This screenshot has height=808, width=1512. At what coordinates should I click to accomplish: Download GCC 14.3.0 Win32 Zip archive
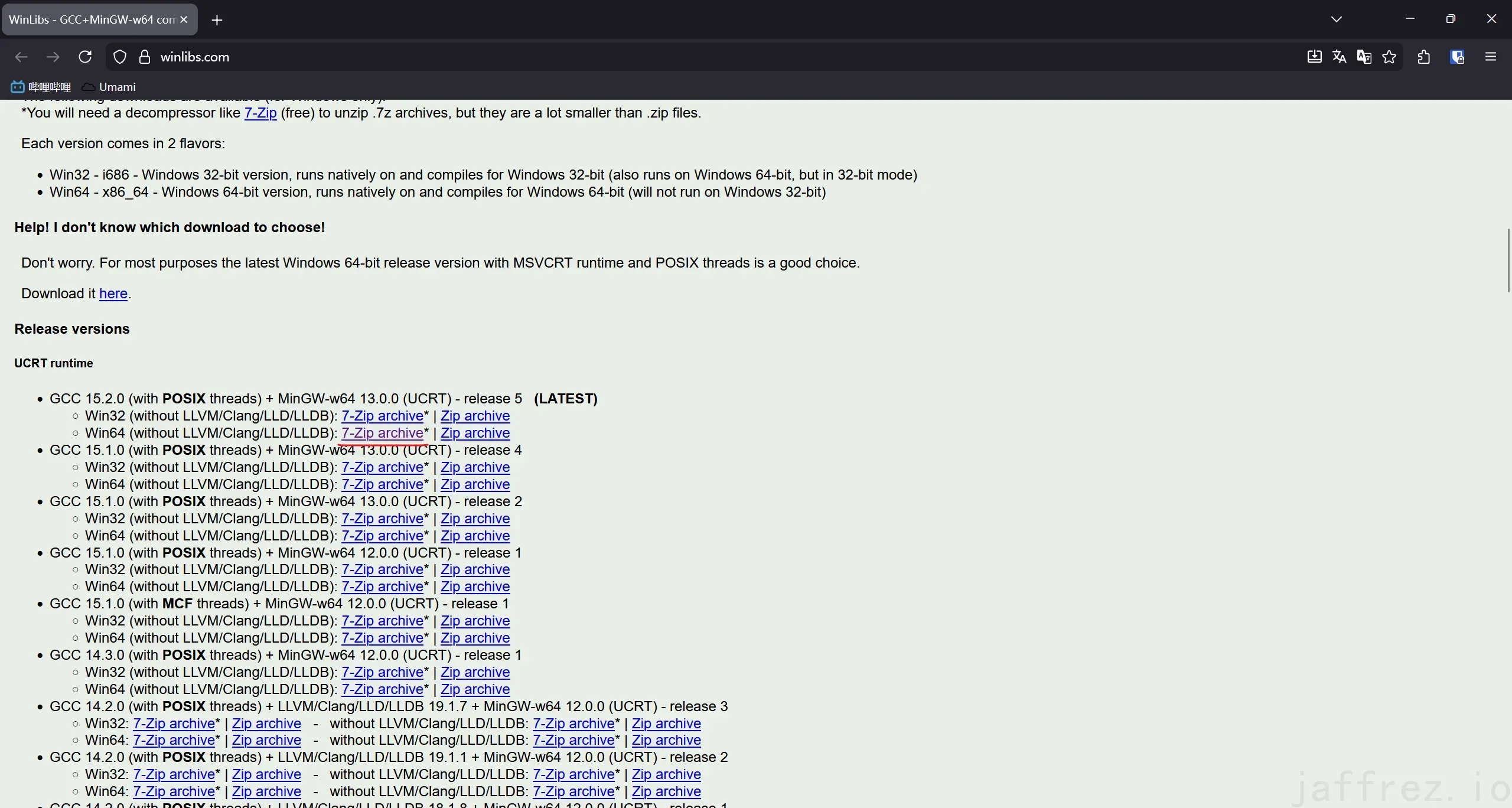475,672
